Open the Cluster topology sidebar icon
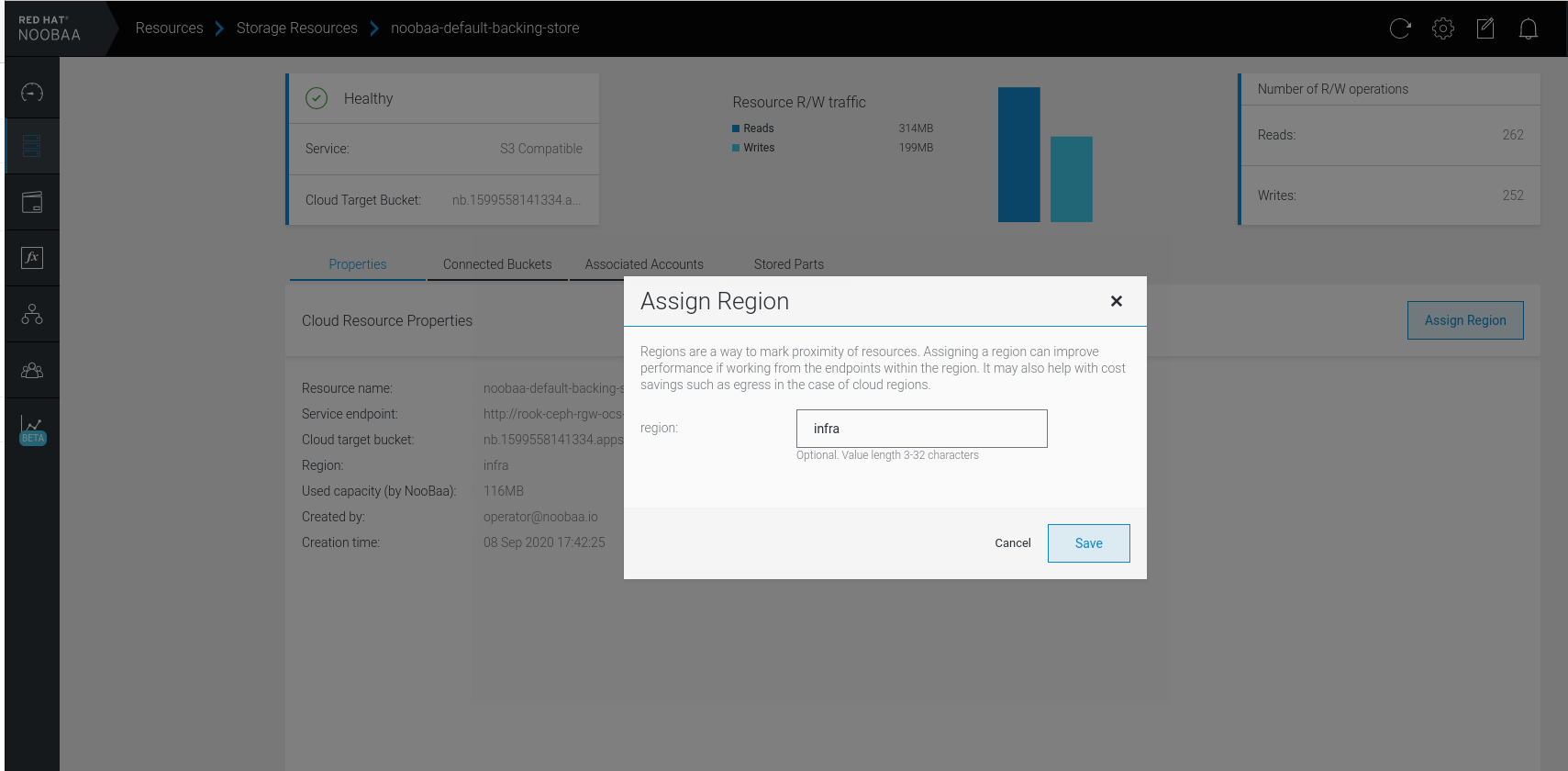The height and width of the screenshot is (771, 1568). click(x=32, y=314)
